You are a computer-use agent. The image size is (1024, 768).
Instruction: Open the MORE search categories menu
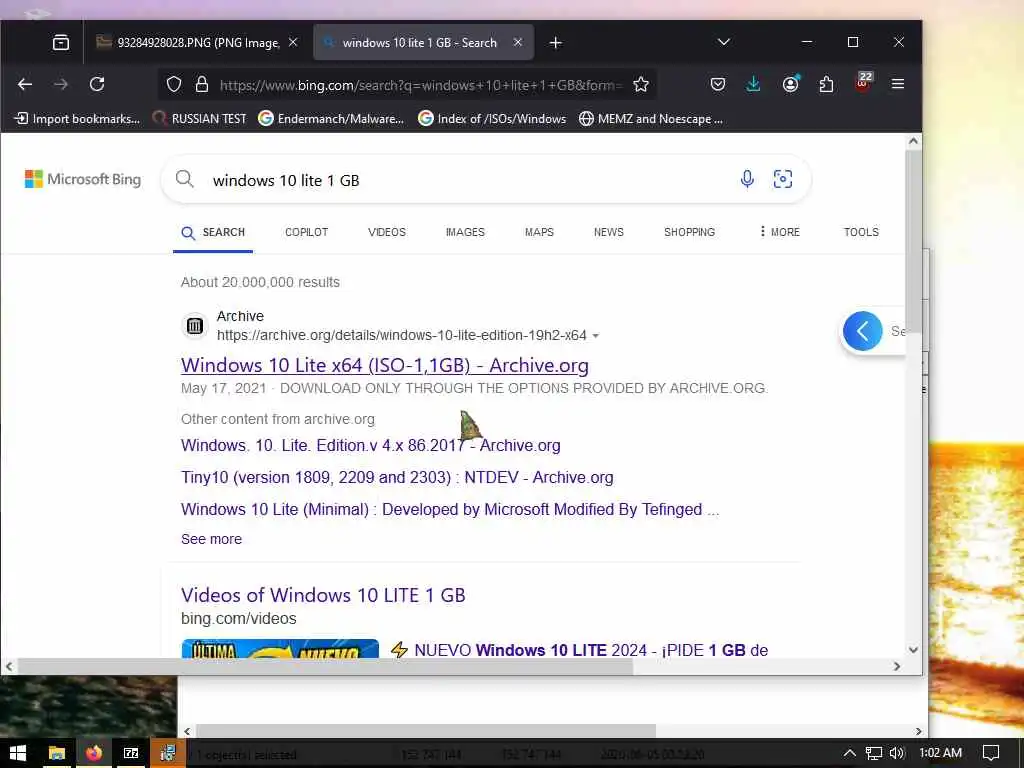coord(780,232)
